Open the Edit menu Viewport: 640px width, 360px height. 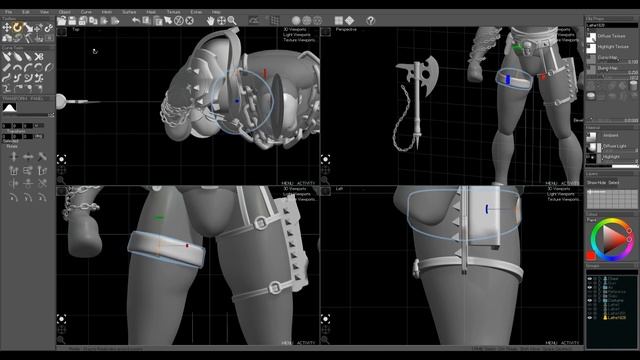point(26,12)
